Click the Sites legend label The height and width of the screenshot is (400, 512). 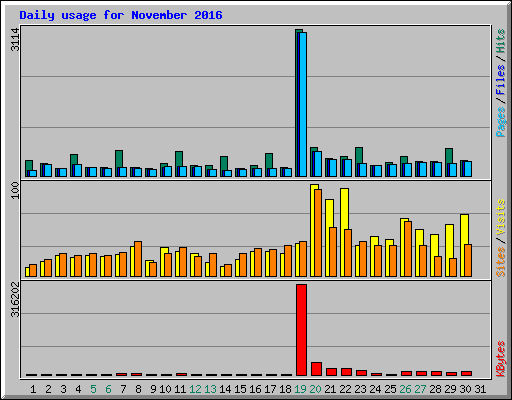[x=501, y=262]
